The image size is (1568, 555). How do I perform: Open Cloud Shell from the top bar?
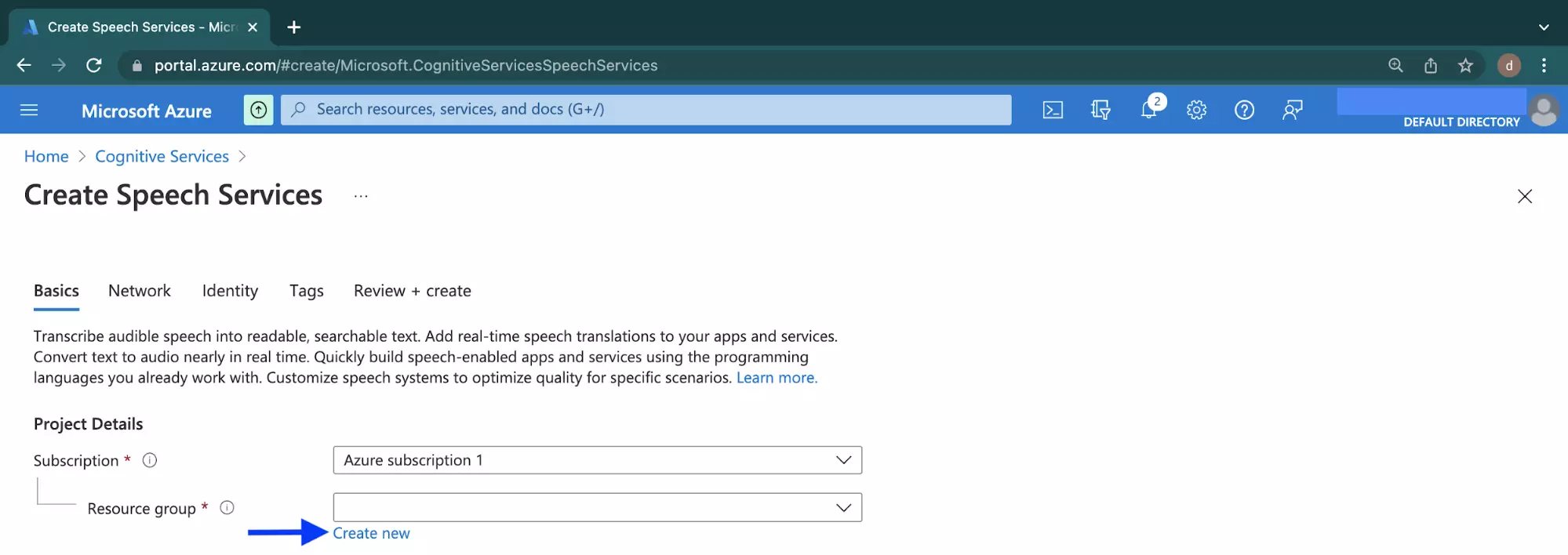[x=1053, y=111]
